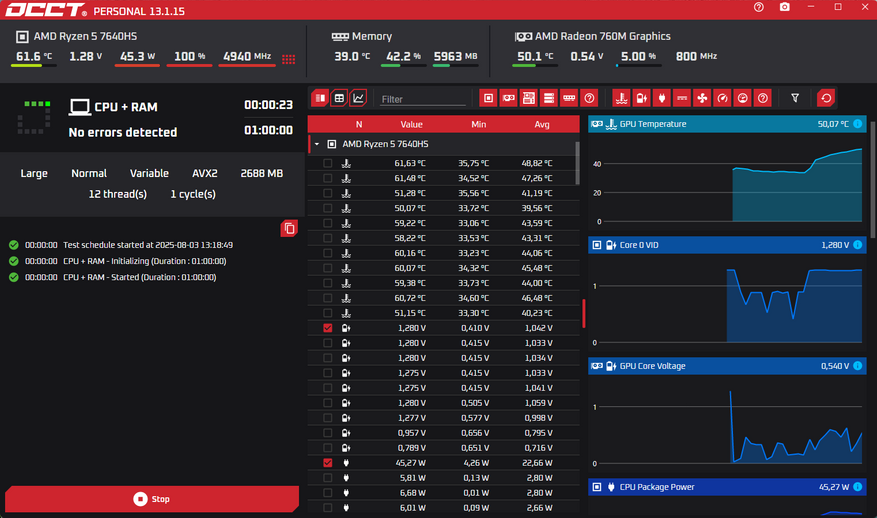
Task: Check the 59,22 °C temperature row
Action: coord(328,223)
